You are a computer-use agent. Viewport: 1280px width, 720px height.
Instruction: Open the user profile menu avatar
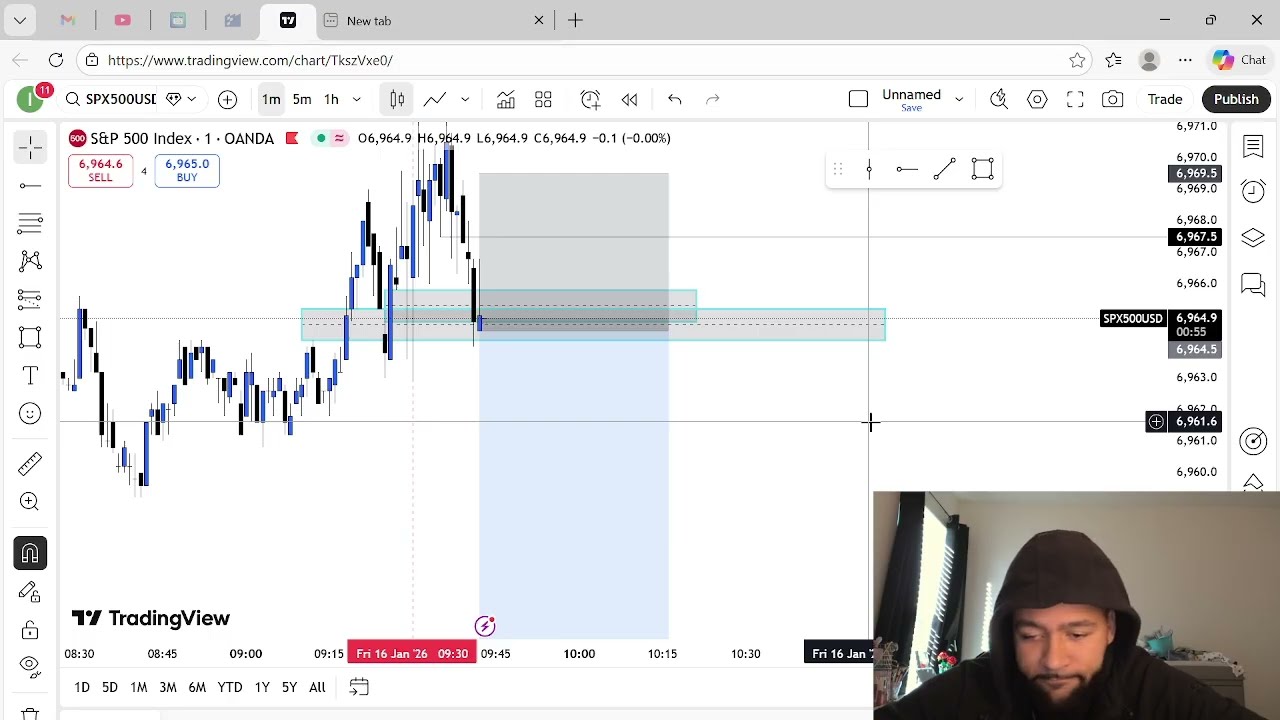pyautogui.click(x=30, y=99)
